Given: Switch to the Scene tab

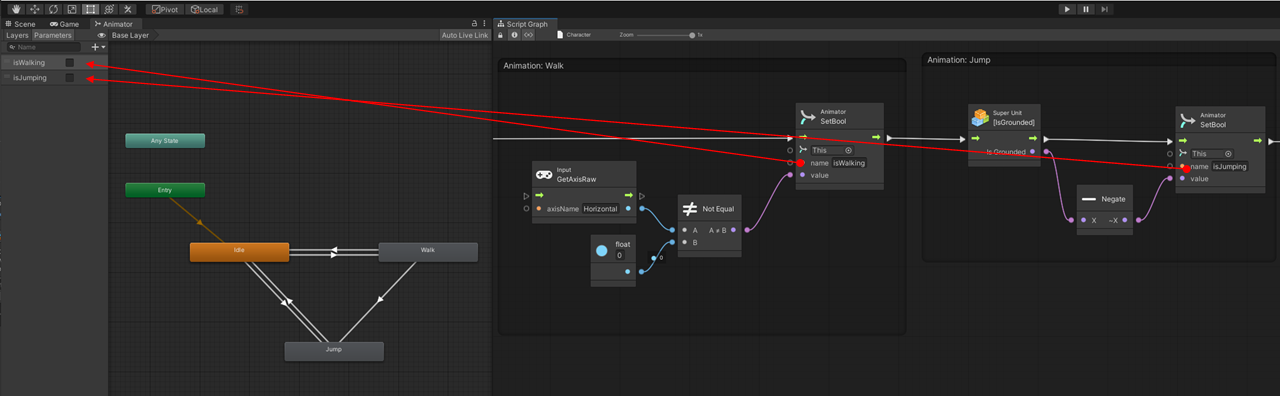Looking at the screenshot, I should (x=20, y=23).
